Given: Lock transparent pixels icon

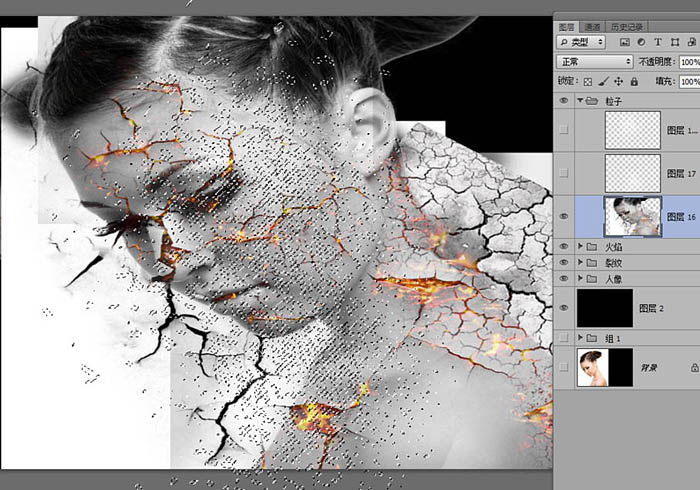Looking at the screenshot, I should click(588, 82).
